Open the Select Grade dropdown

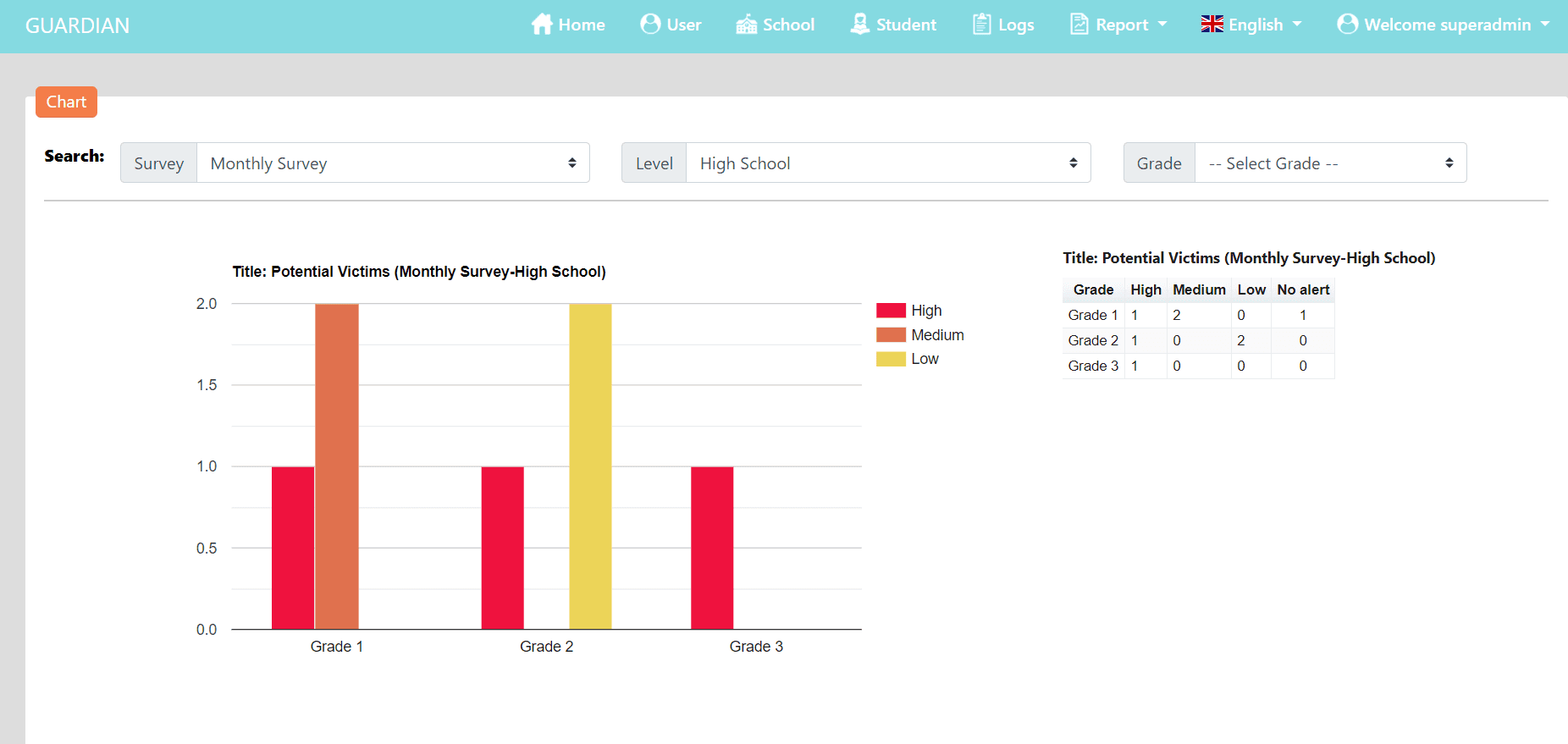point(1330,163)
